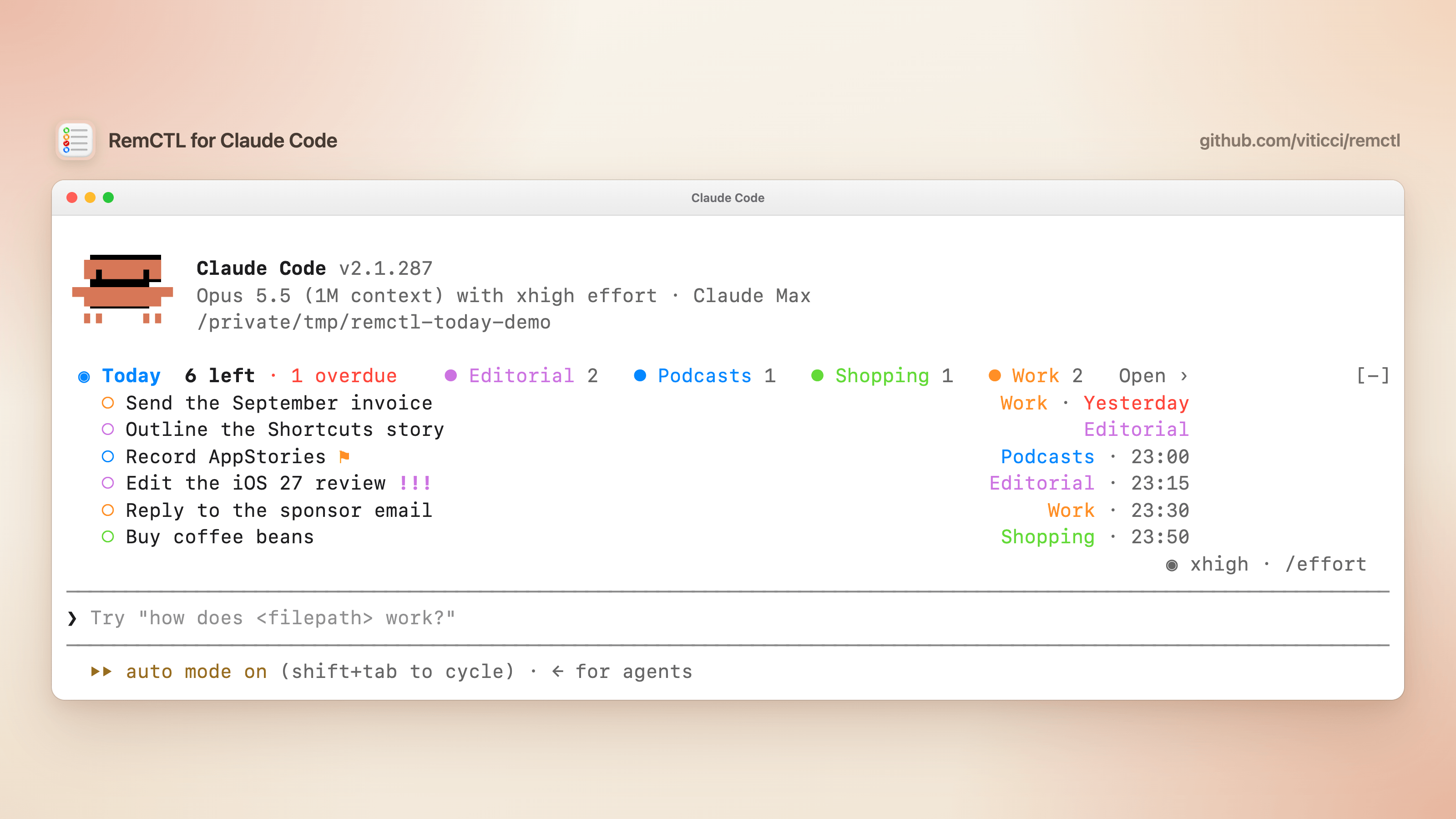Click the Claude Code pixel mascot logo

(123, 289)
